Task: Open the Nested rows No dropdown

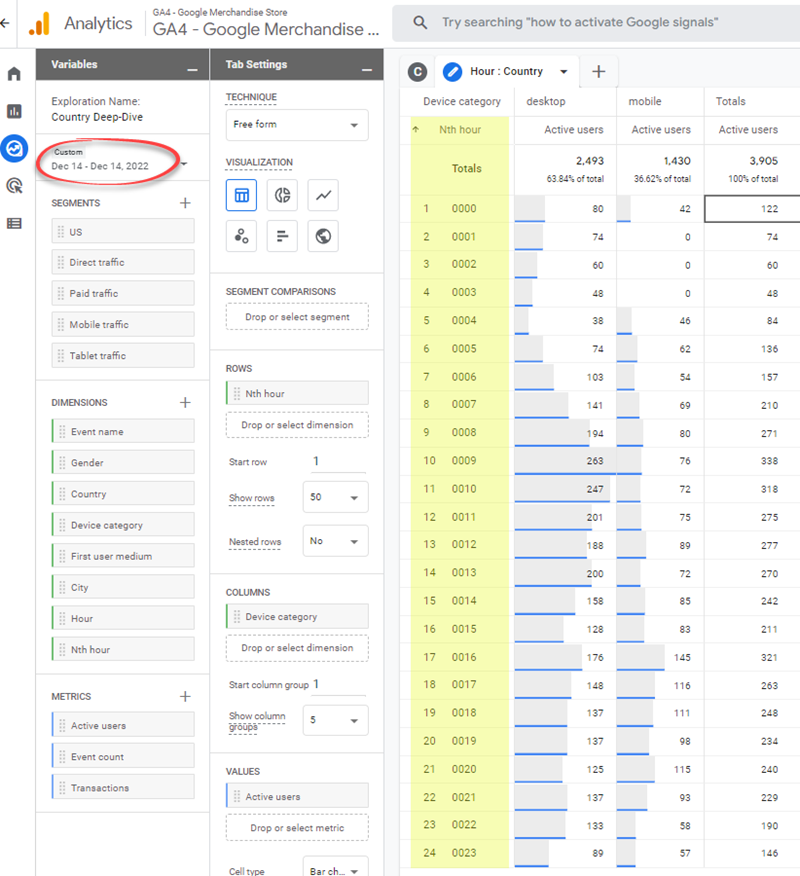Action: [x=335, y=541]
